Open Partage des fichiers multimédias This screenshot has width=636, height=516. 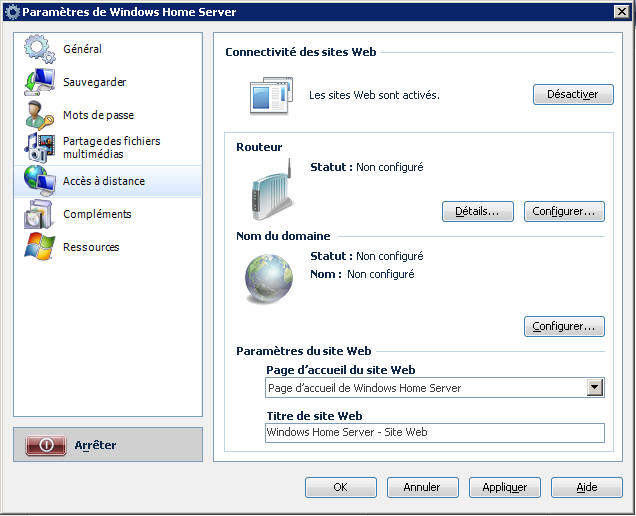click(108, 147)
